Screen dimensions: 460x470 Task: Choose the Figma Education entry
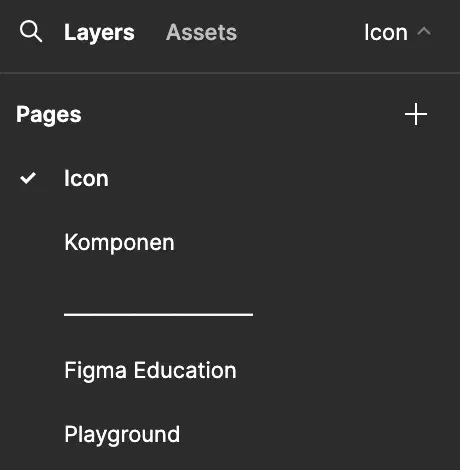(x=150, y=370)
